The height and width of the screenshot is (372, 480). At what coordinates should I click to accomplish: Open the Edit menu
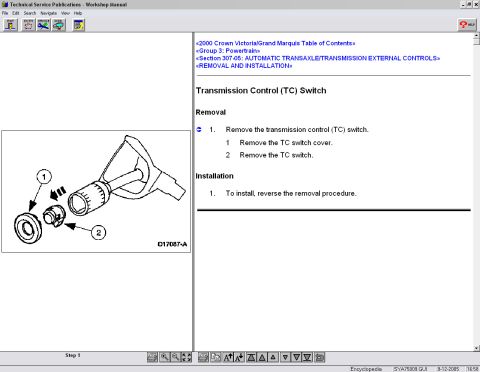tap(16, 13)
